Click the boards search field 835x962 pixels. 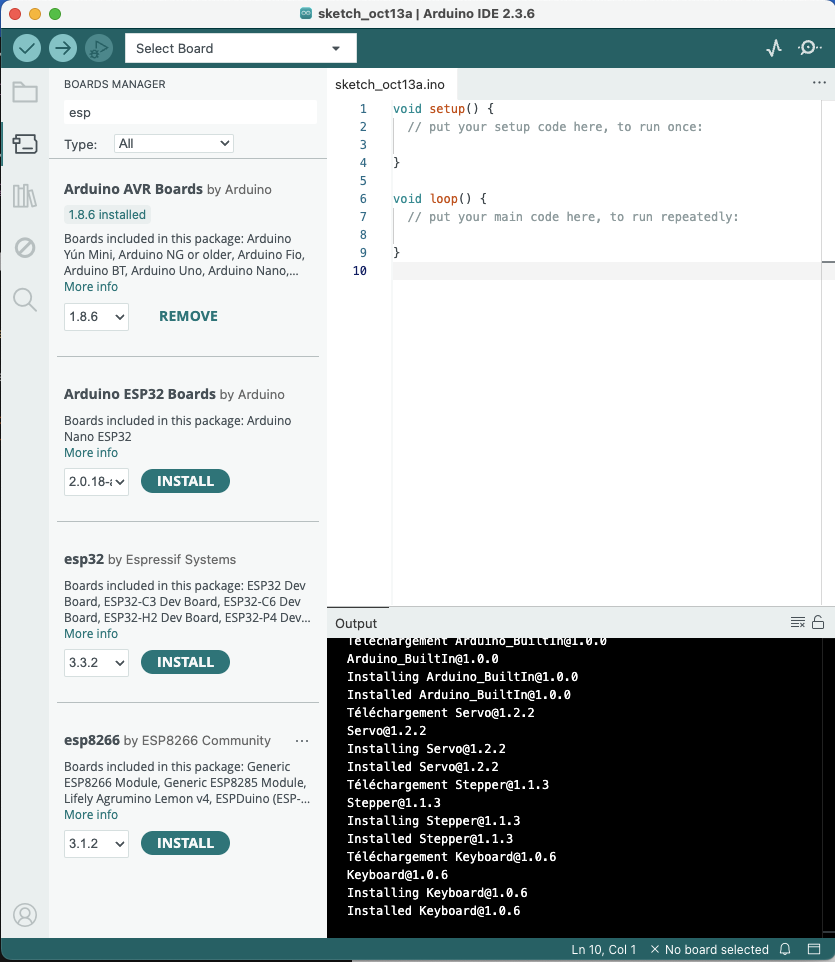tap(190, 113)
